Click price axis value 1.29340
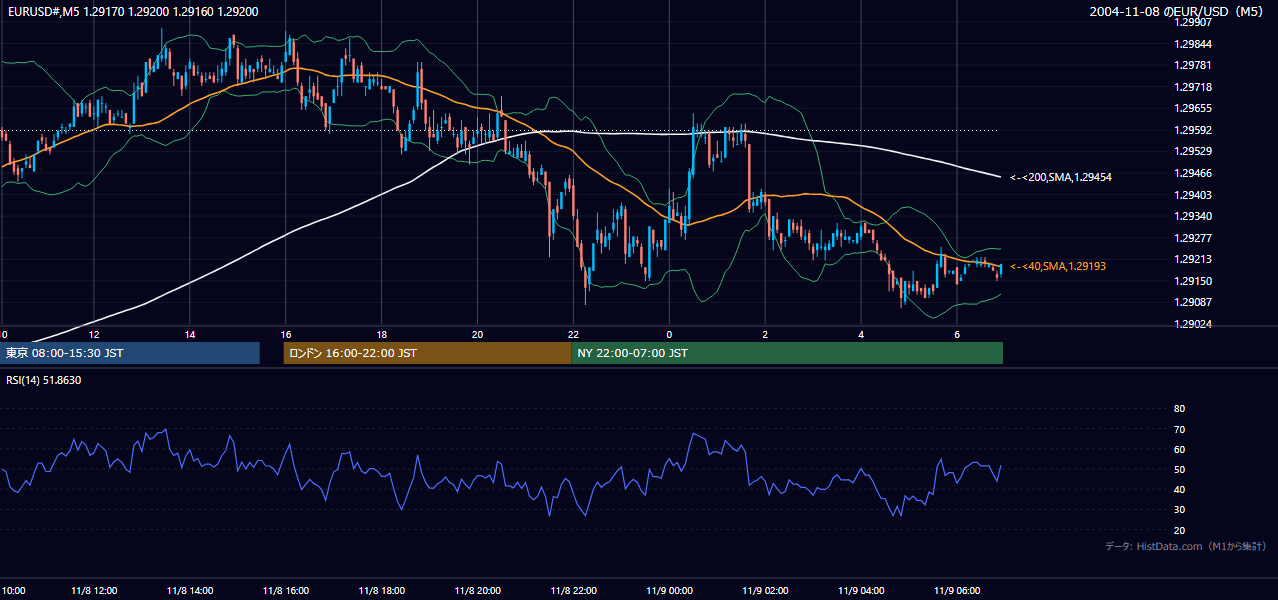Viewport: 1278px width, 600px height. [x=1193, y=216]
